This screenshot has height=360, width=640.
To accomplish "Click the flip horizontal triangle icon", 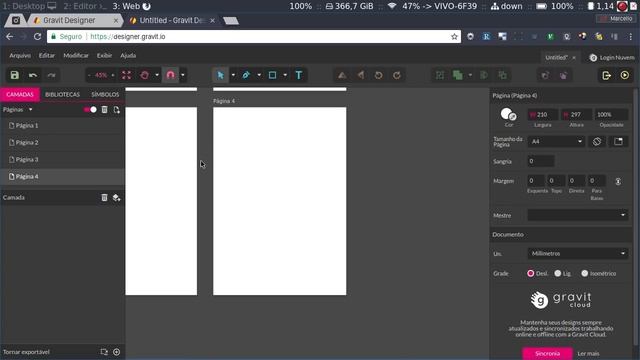I will point(361,75).
